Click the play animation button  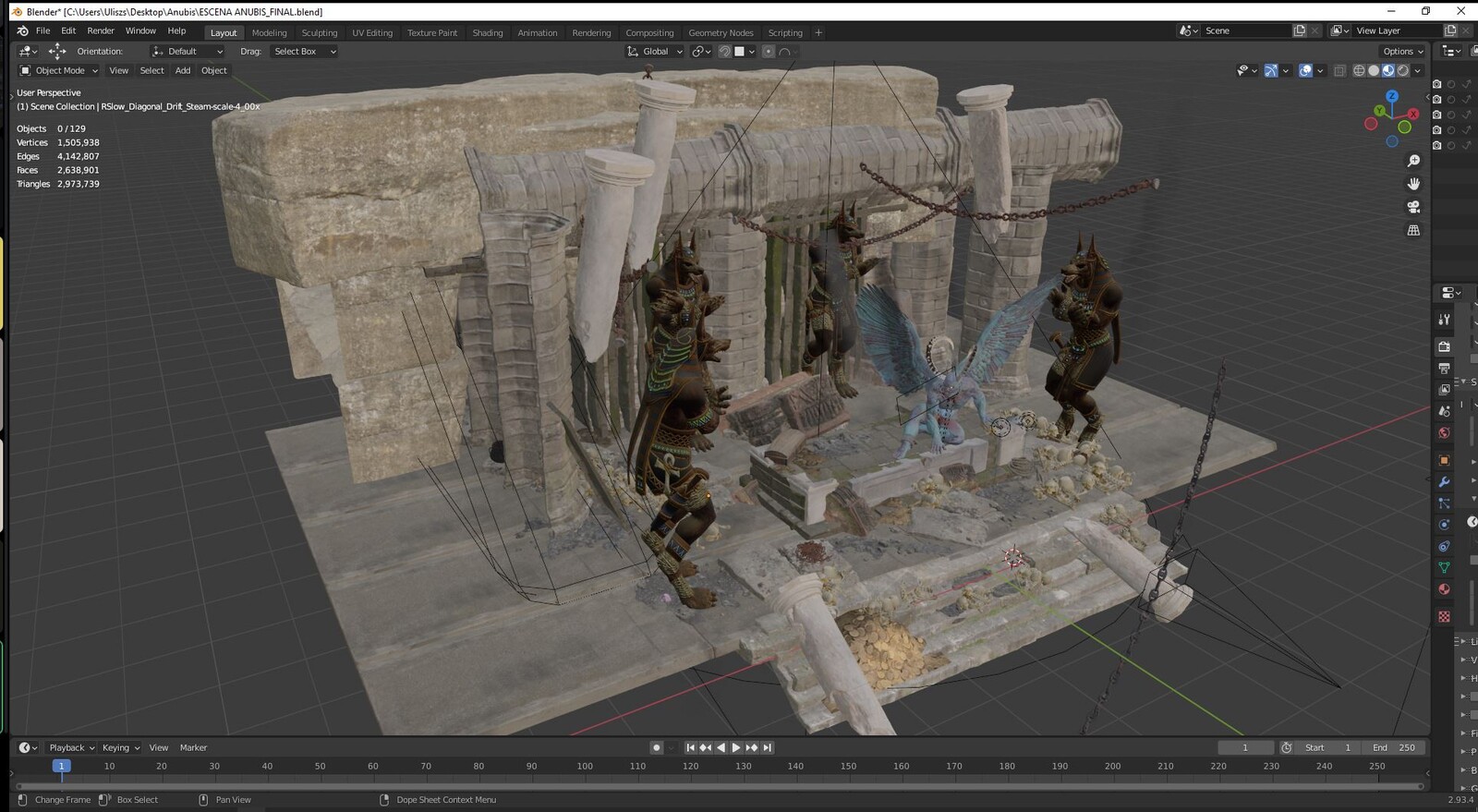(736, 747)
